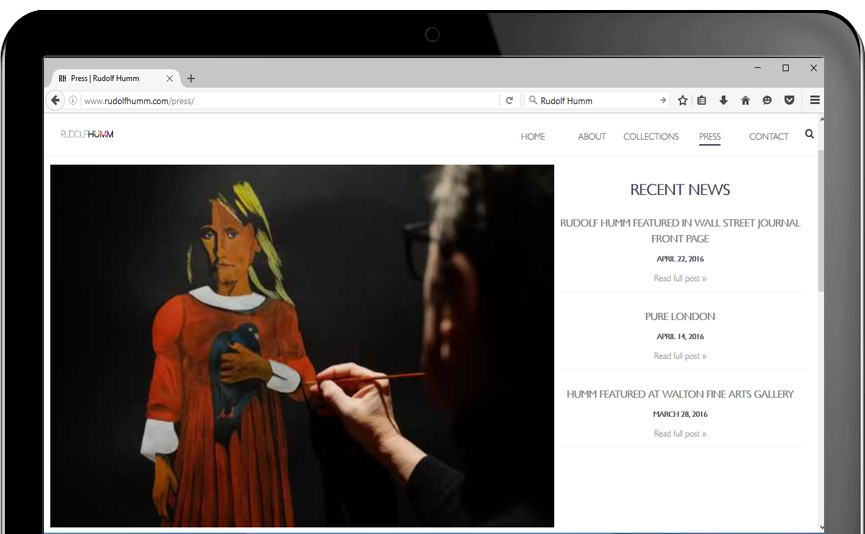Viewport: 865px width, 534px height.
Task: Open the bookmarks list clipboard icon
Action: click(x=702, y=100)
